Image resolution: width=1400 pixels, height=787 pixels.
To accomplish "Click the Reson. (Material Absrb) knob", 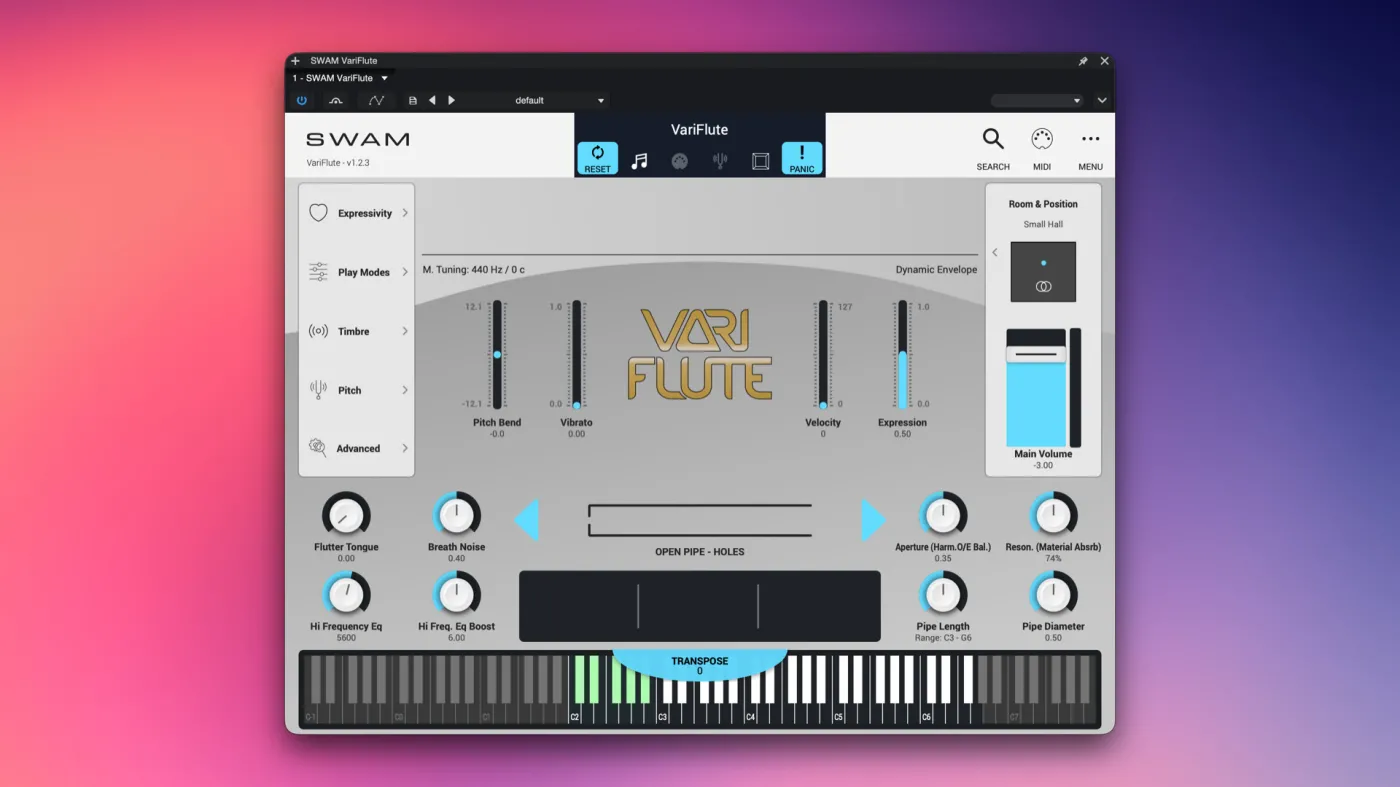I will click(1053, 516).
